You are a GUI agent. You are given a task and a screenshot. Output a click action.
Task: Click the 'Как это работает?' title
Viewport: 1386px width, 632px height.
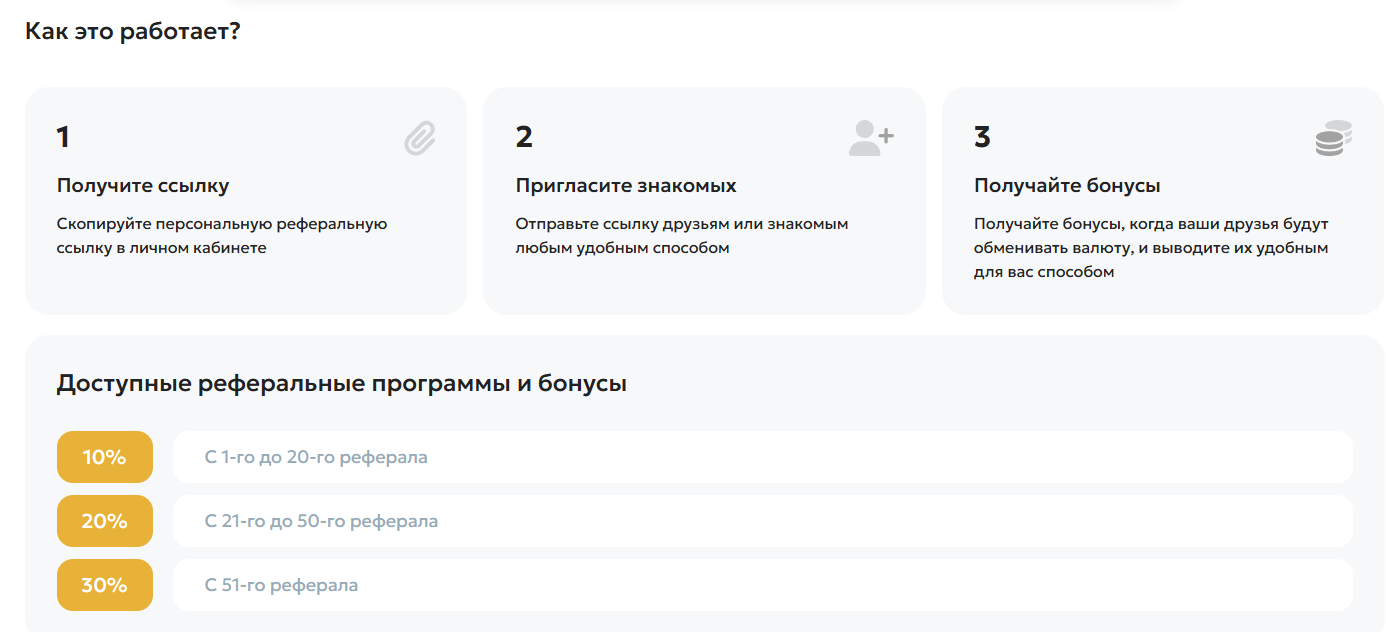pyautogui.click(x=132, y=32)
